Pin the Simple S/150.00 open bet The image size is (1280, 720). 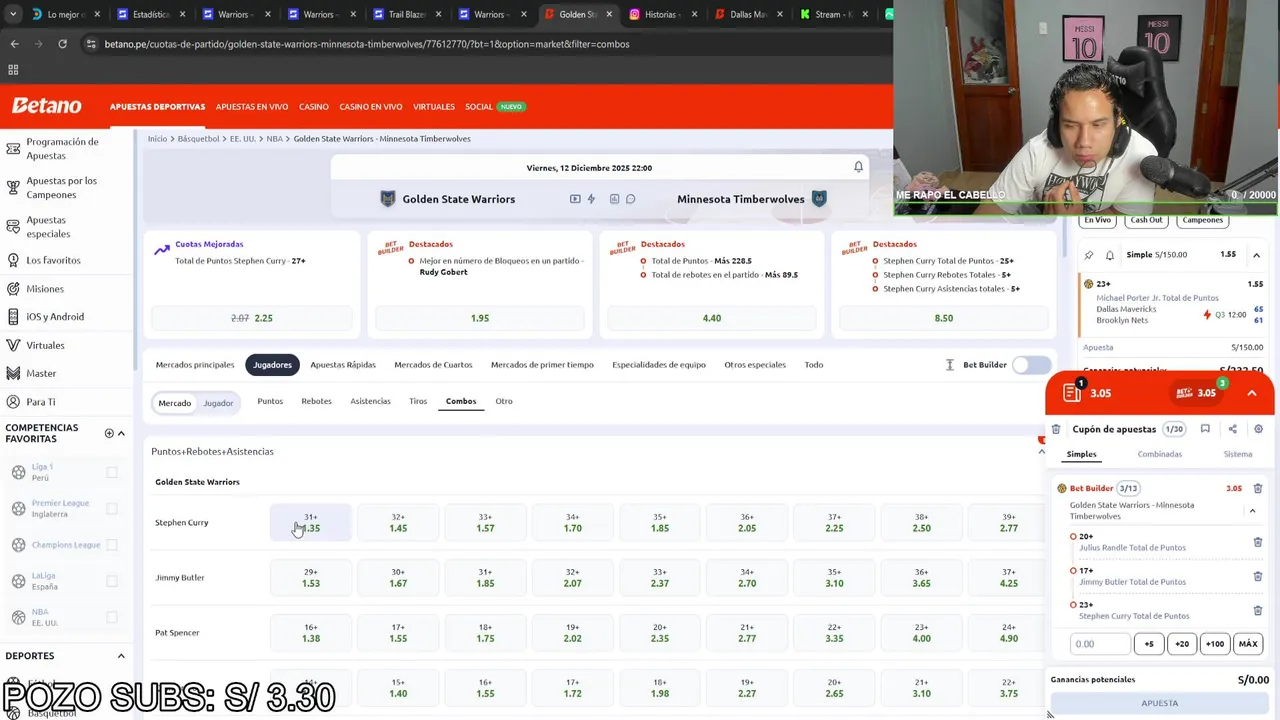pos(1089,255)
